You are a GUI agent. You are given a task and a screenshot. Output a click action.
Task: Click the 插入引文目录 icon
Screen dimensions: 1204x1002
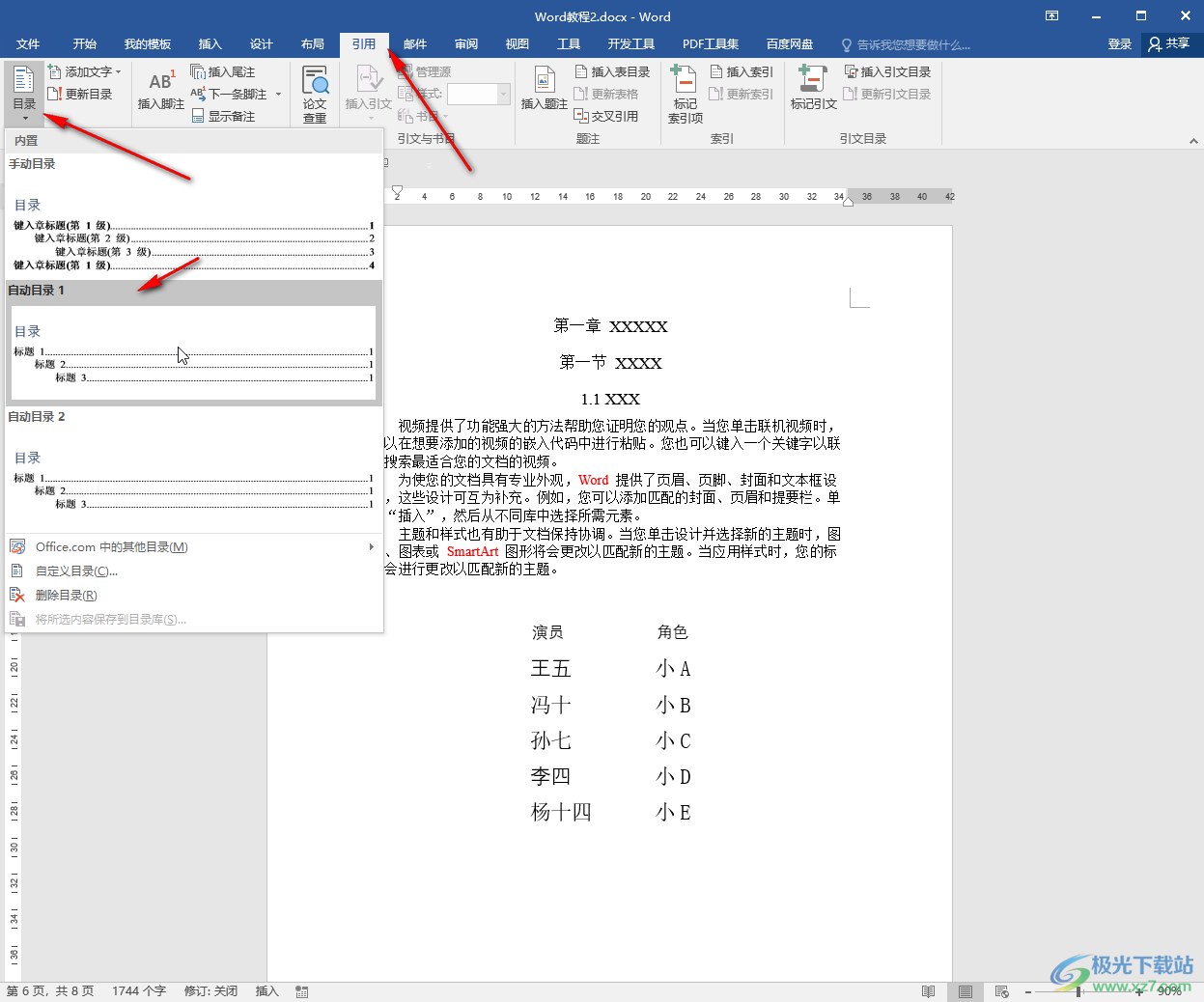tap(852, 71)
